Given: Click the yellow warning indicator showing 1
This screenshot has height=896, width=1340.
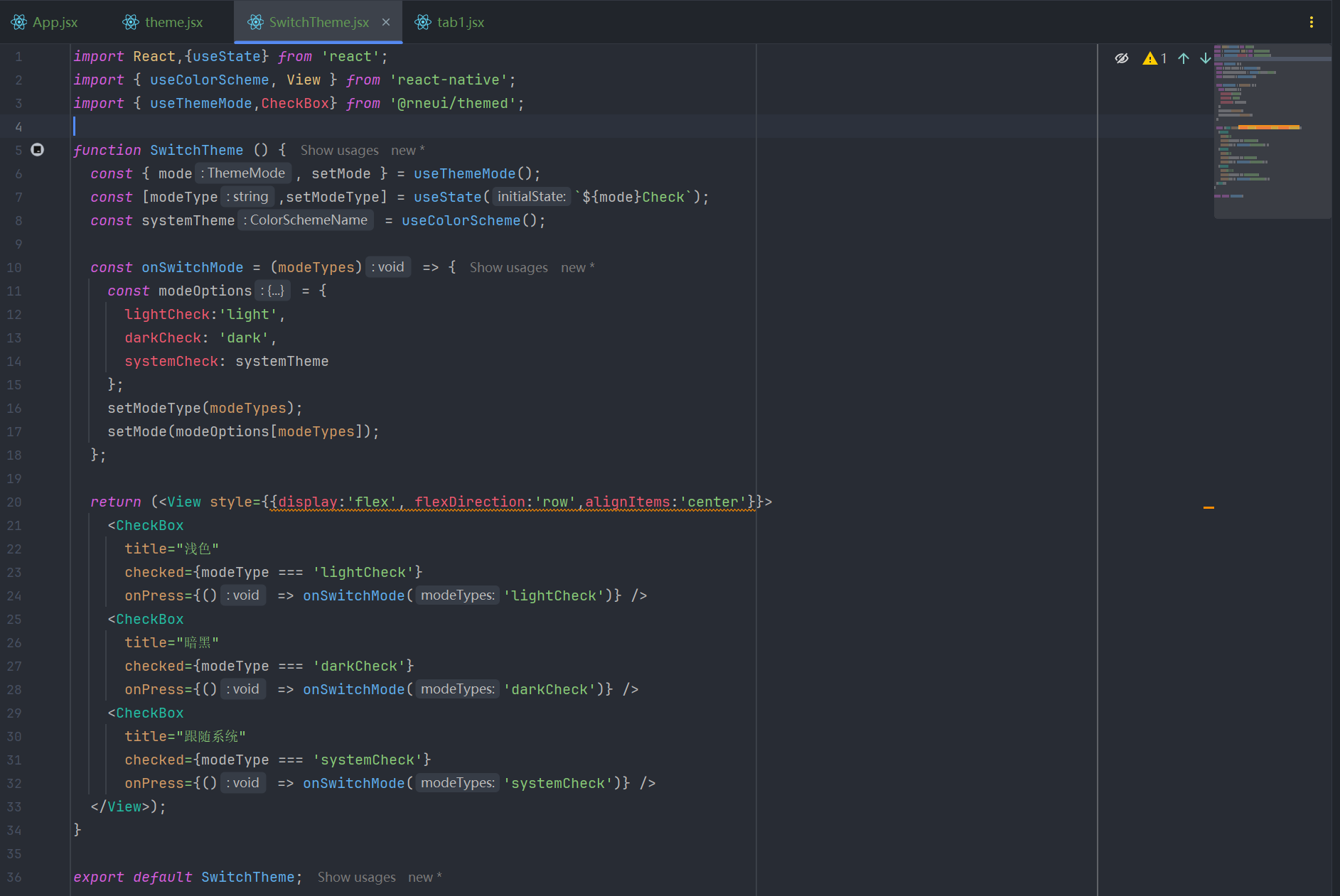Looking at the screenshot, I should (x=1155, y=58).
